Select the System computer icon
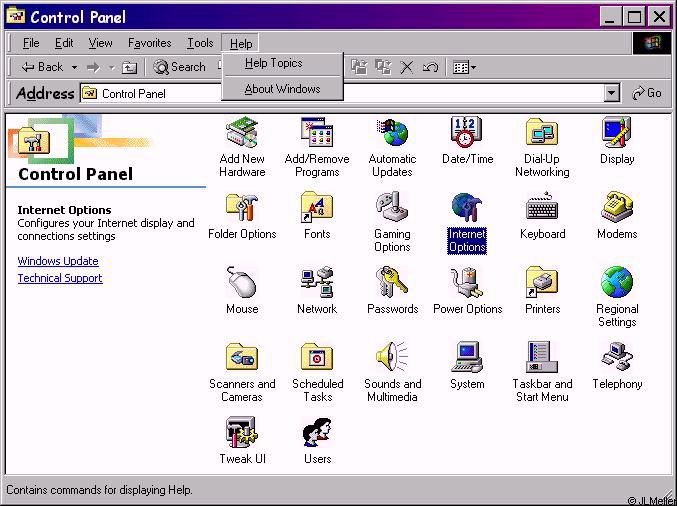677x506 pixels. tap(467, 357)
